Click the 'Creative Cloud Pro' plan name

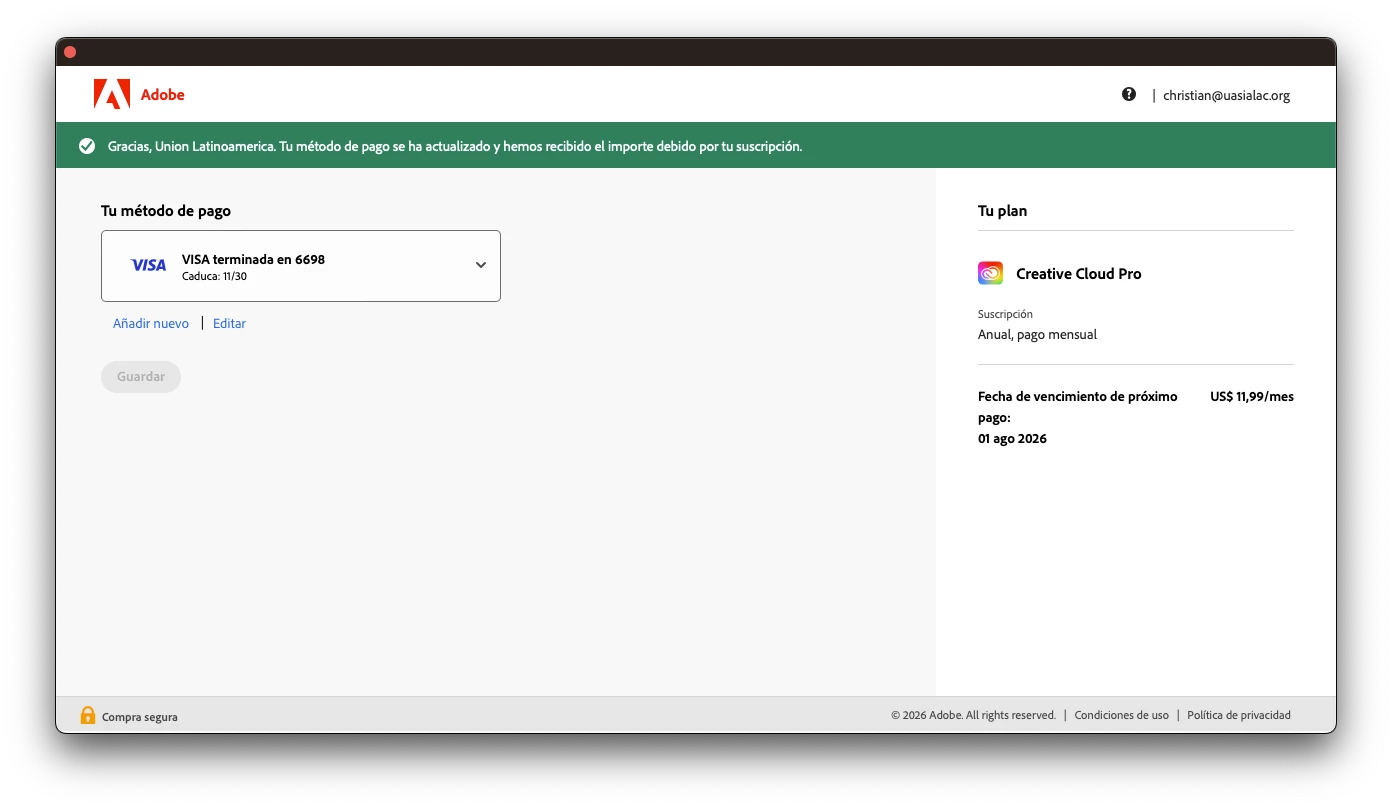click(x=1078, y=273)
